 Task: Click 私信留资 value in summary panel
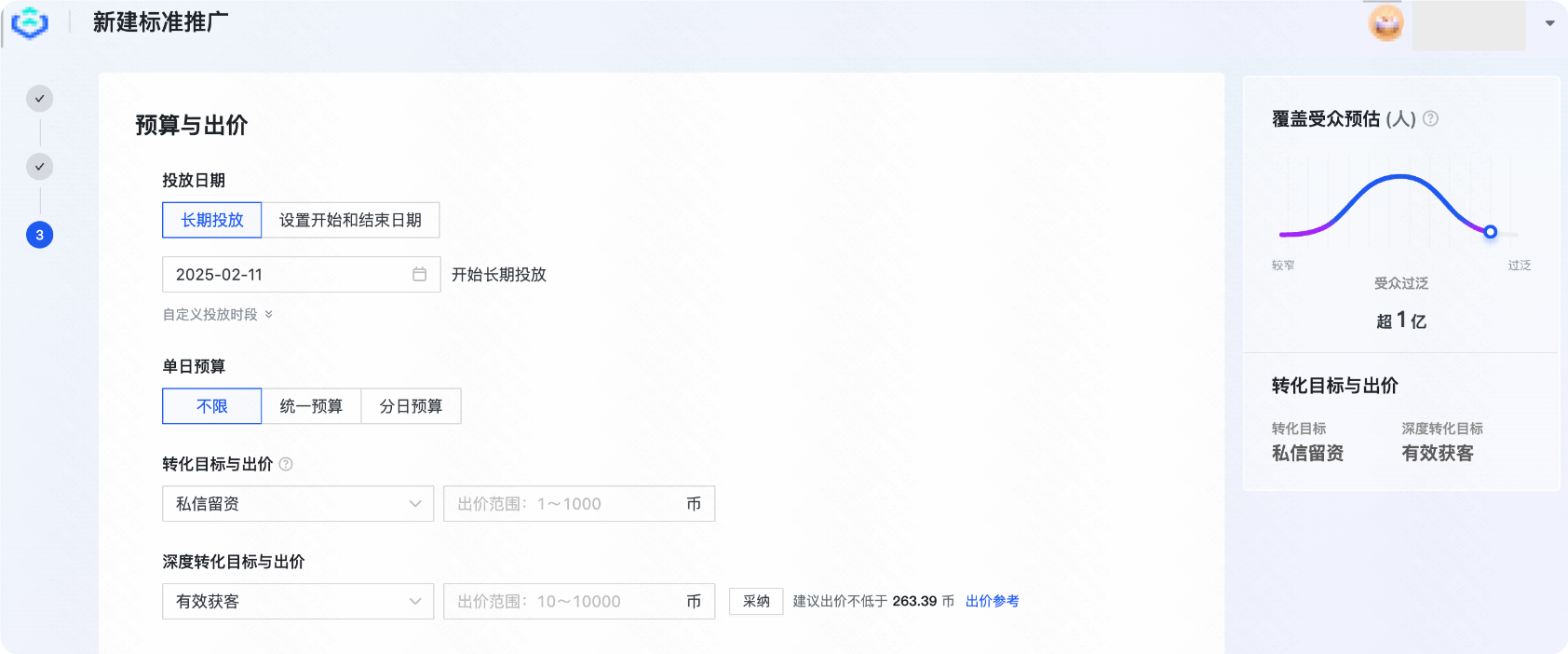[1307, 453]
